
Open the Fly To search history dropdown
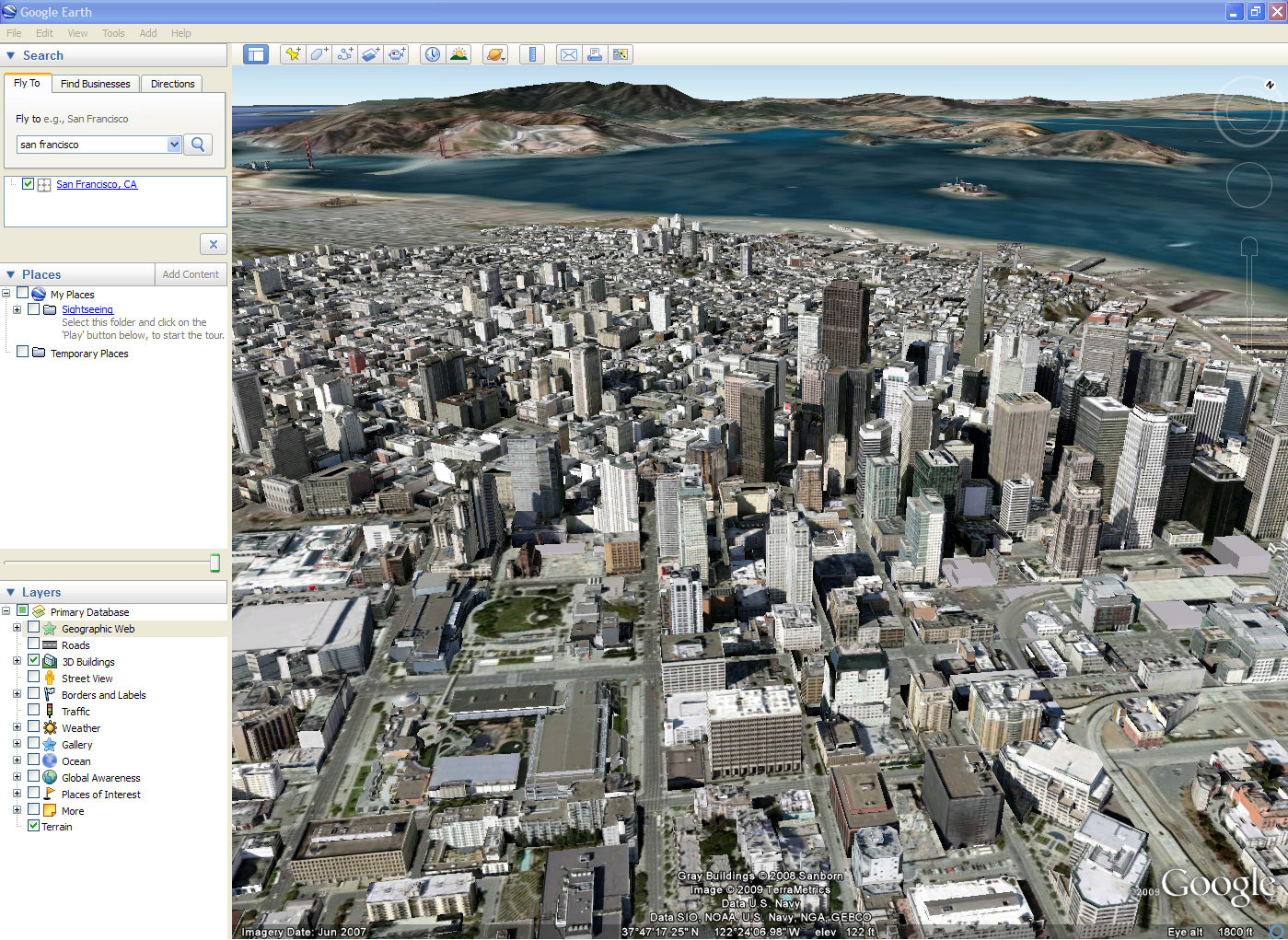click(x=174, y=145)
